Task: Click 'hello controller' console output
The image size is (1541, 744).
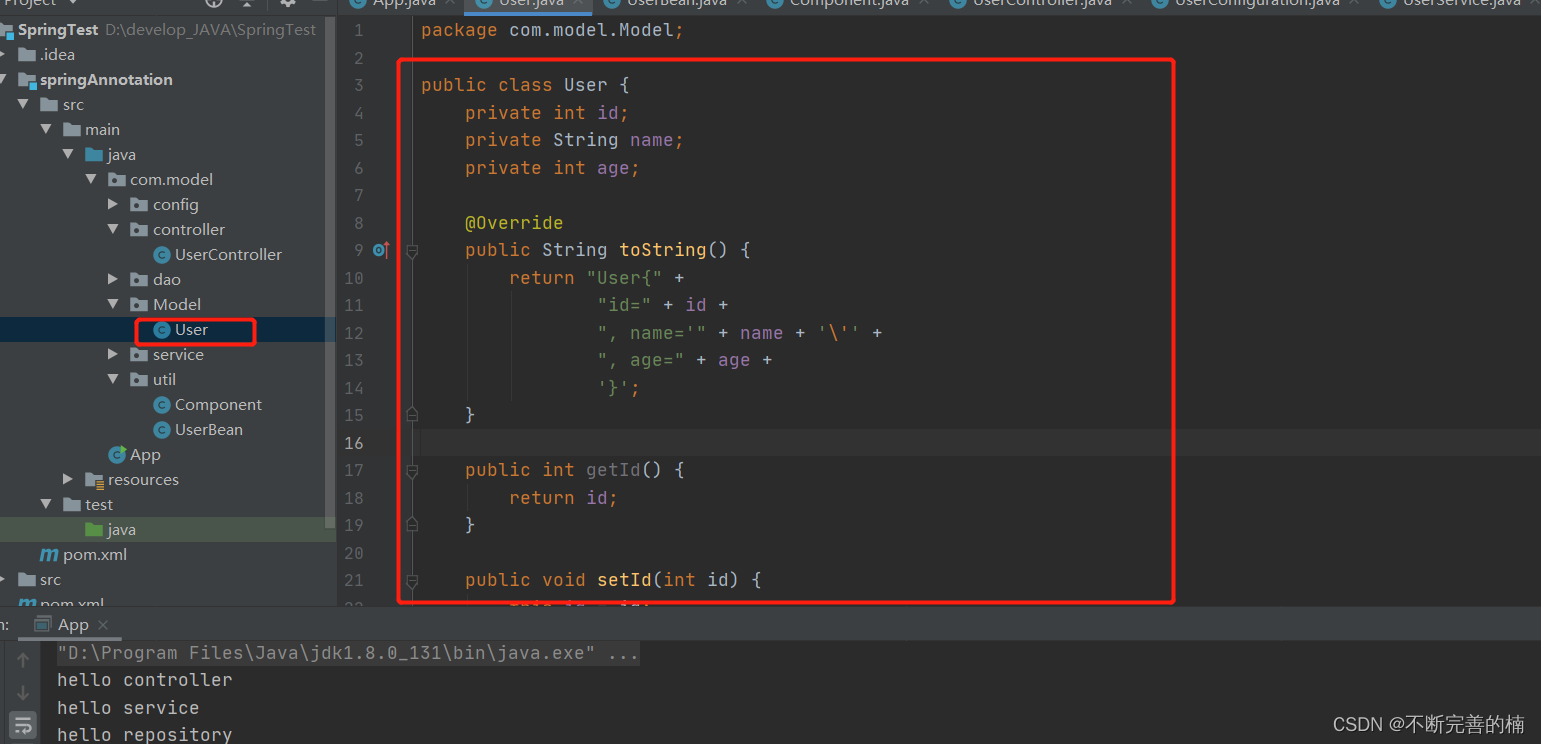Action: tap(145, 680)
